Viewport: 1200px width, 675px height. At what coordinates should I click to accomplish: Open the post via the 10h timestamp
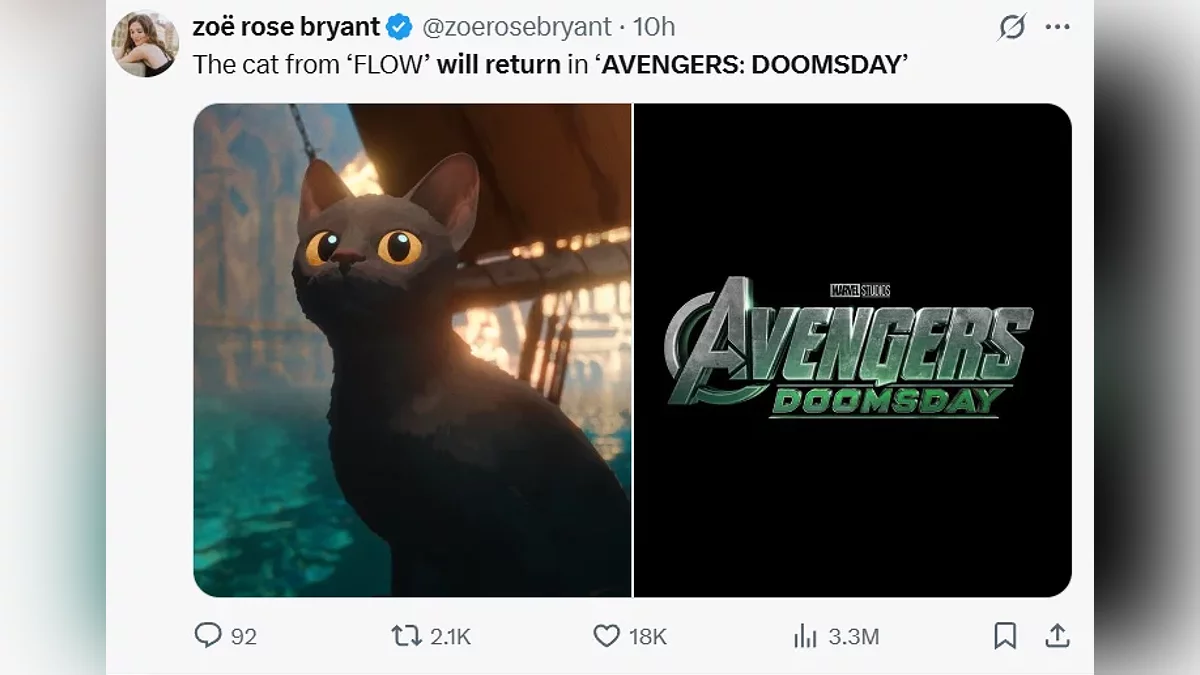pos(654,27)
